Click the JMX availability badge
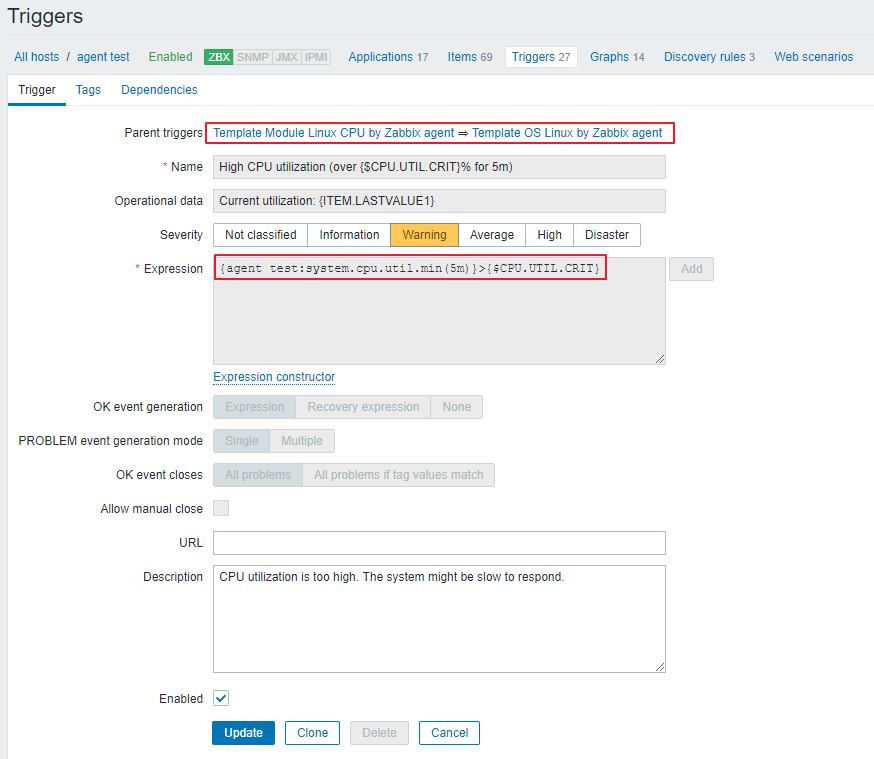Screen dimensions: 874x759 pyautogui.click(x=287, y=57)
